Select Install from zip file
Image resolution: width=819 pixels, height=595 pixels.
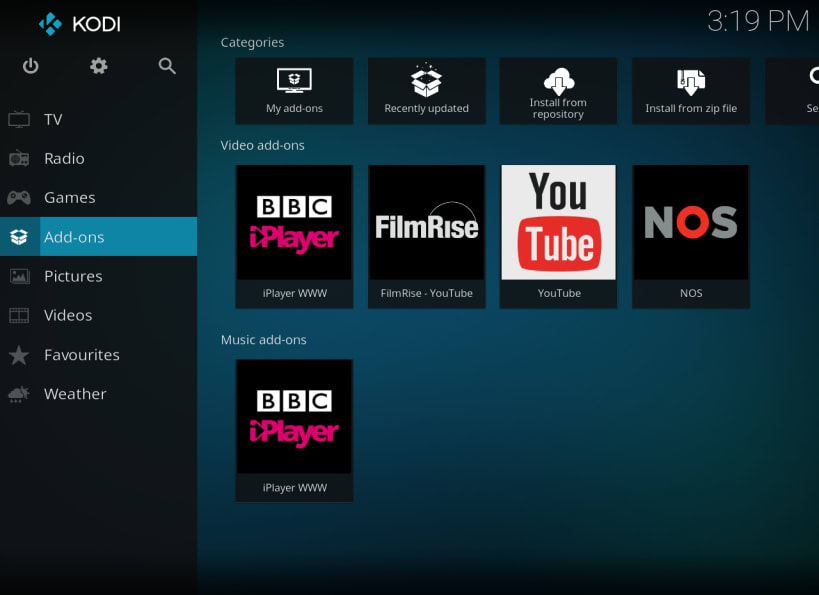click(x=691, y=91)
